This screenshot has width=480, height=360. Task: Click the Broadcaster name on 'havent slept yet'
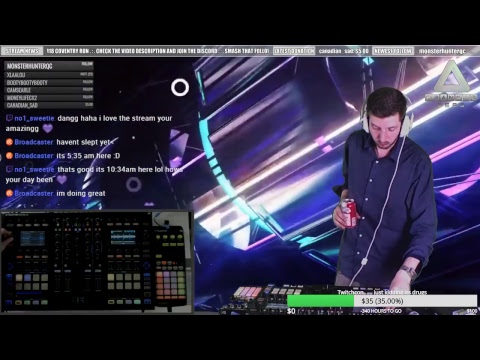coord(34,142)
